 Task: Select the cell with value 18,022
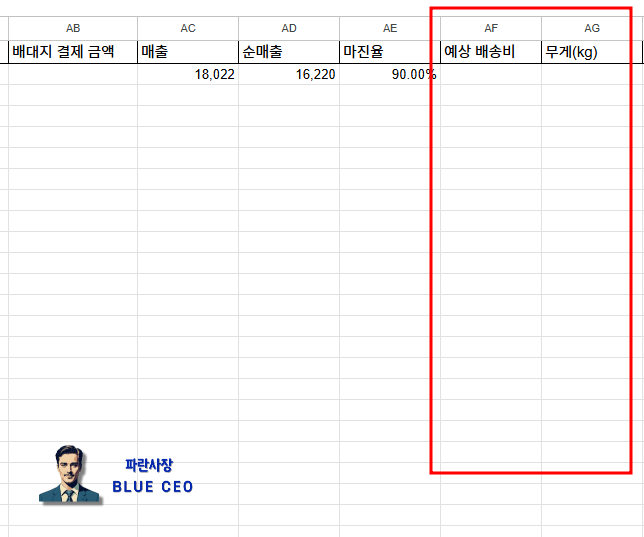(x=188, y=74)
